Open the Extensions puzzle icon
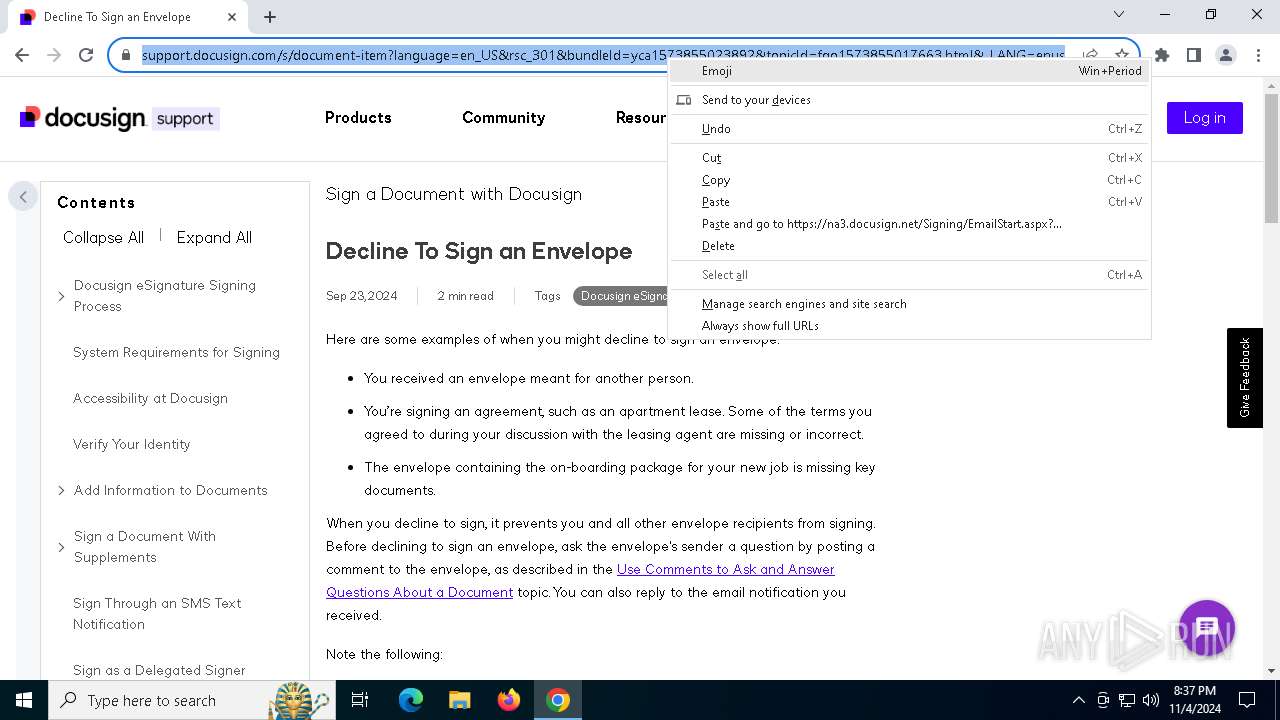This screenshot has height=720, width=1280. 1162,55
